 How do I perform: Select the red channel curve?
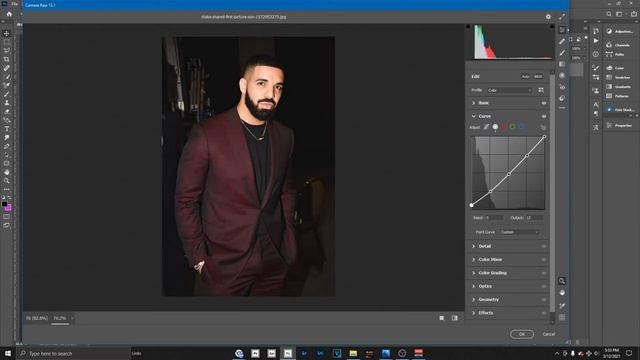[x=504, y=127]
